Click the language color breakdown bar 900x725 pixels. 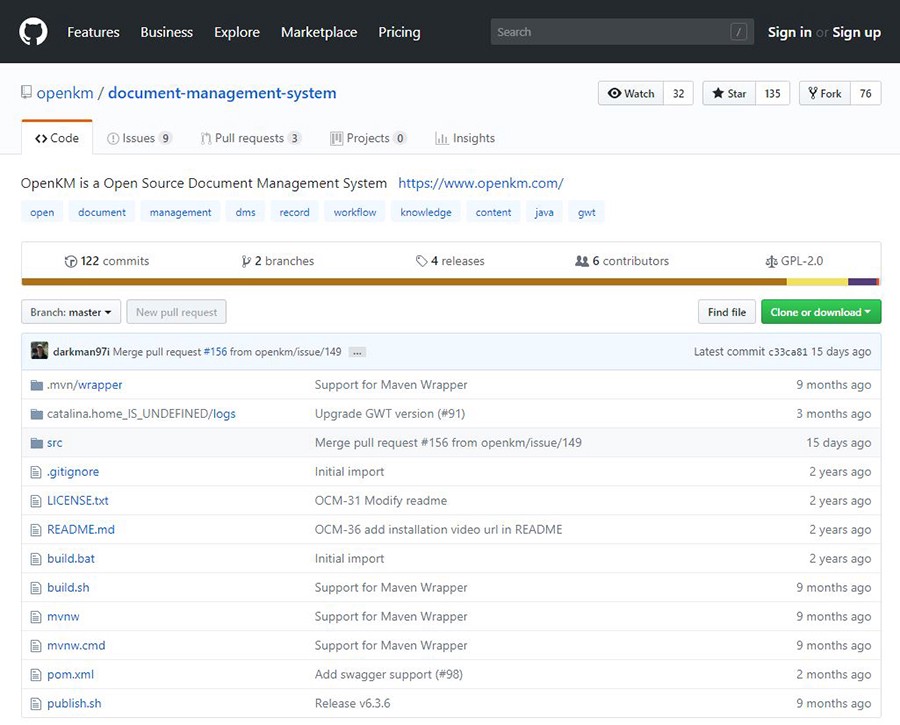pos(450,282)
